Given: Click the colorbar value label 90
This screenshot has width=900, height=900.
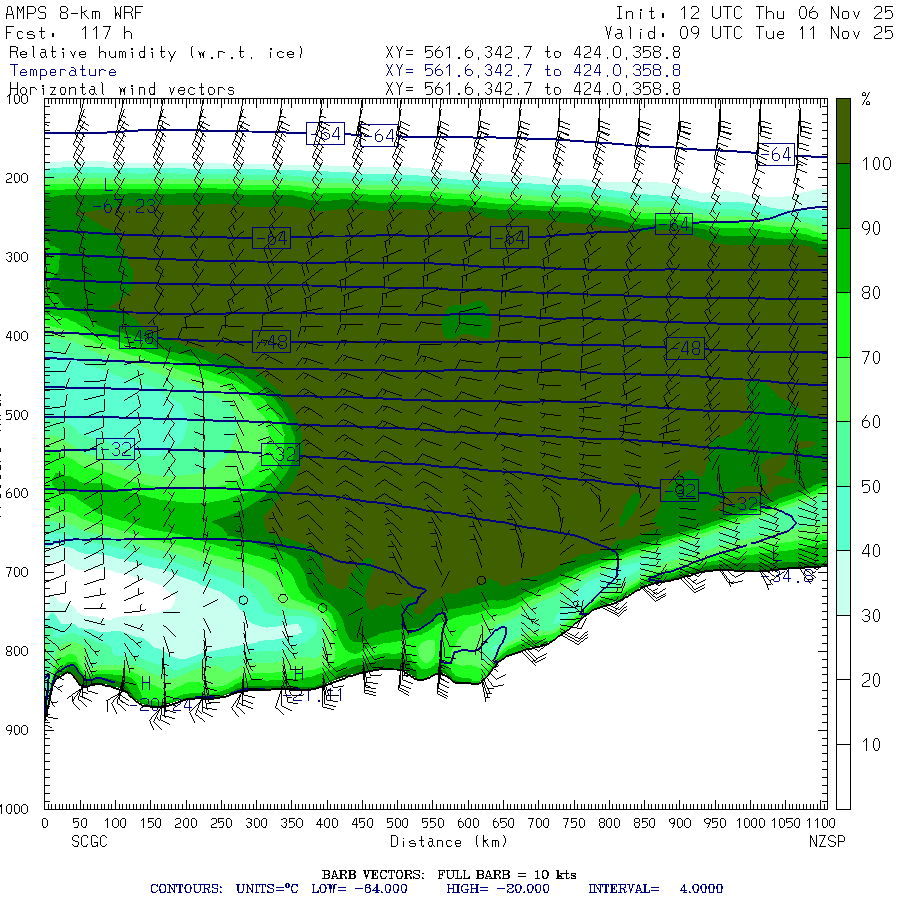Looking at the screenshot, I should point(871,228).
